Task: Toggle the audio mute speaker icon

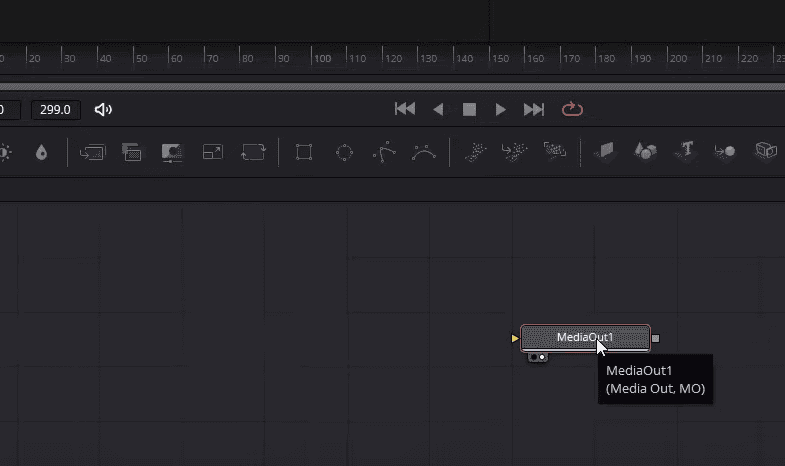Action: pos(103,110)
